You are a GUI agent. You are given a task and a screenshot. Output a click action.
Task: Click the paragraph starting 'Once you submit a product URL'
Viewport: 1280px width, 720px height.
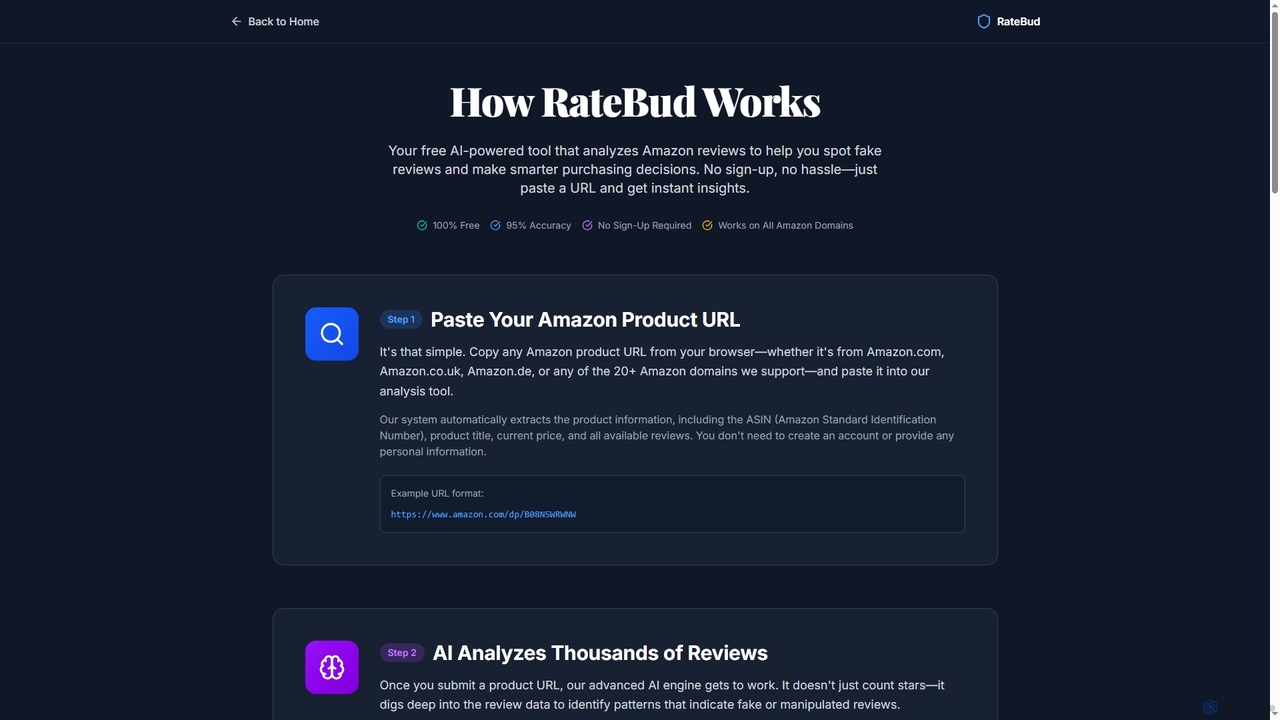(x=662, y=695)
